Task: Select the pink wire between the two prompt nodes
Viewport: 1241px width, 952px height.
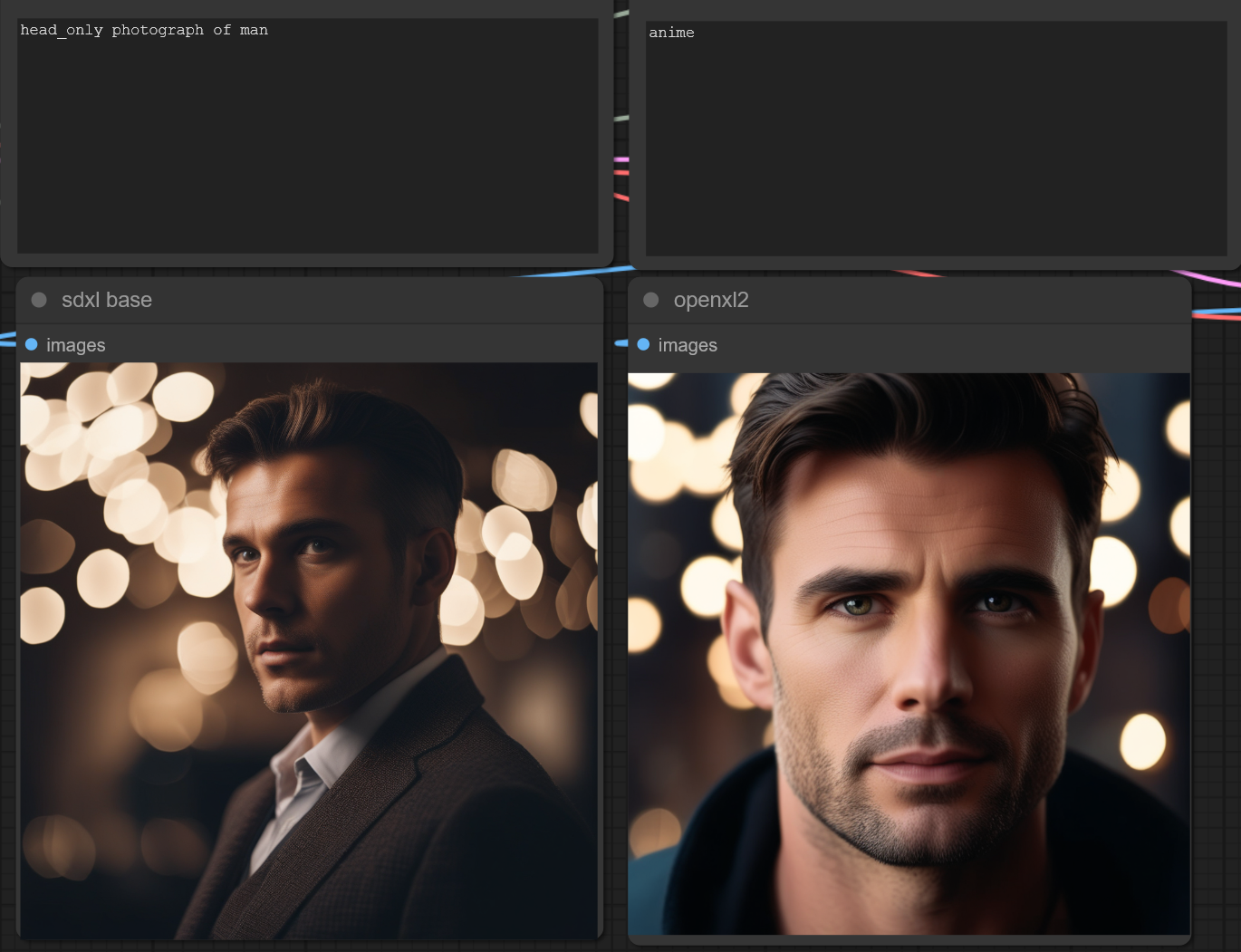Action: point(621,159)
